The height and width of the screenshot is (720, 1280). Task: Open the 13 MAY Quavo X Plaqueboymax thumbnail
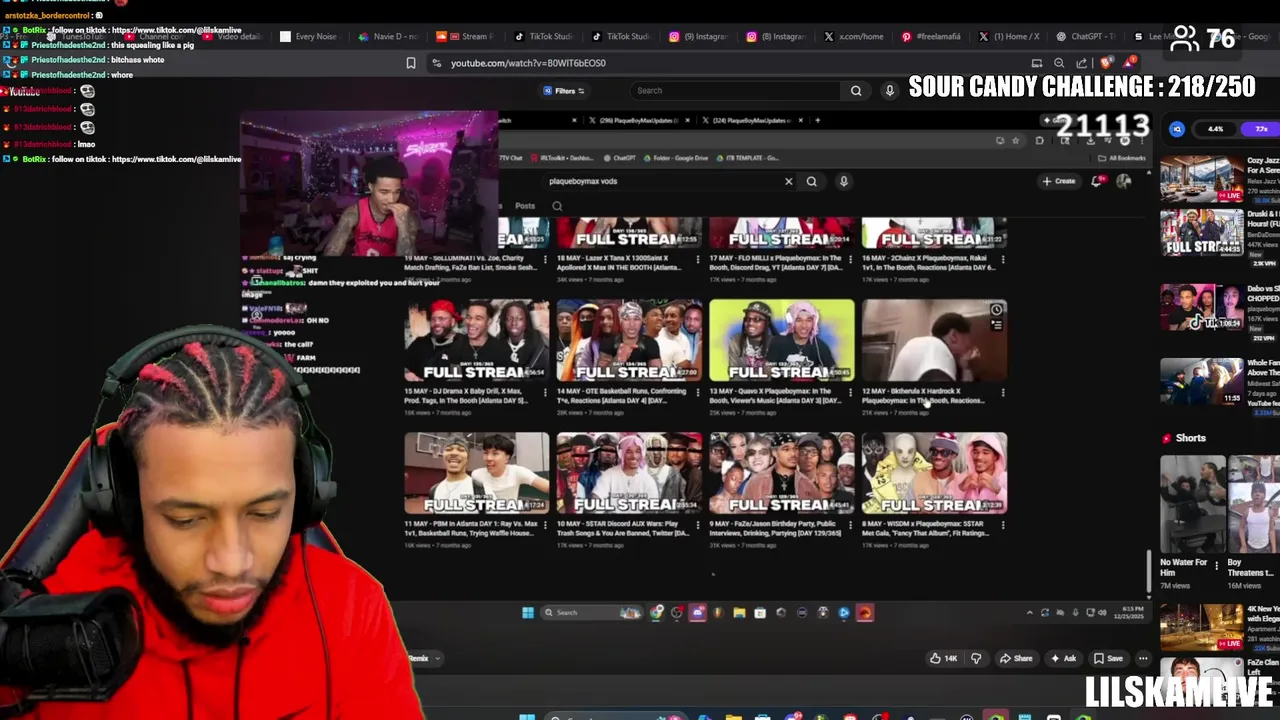coord(782,340)
